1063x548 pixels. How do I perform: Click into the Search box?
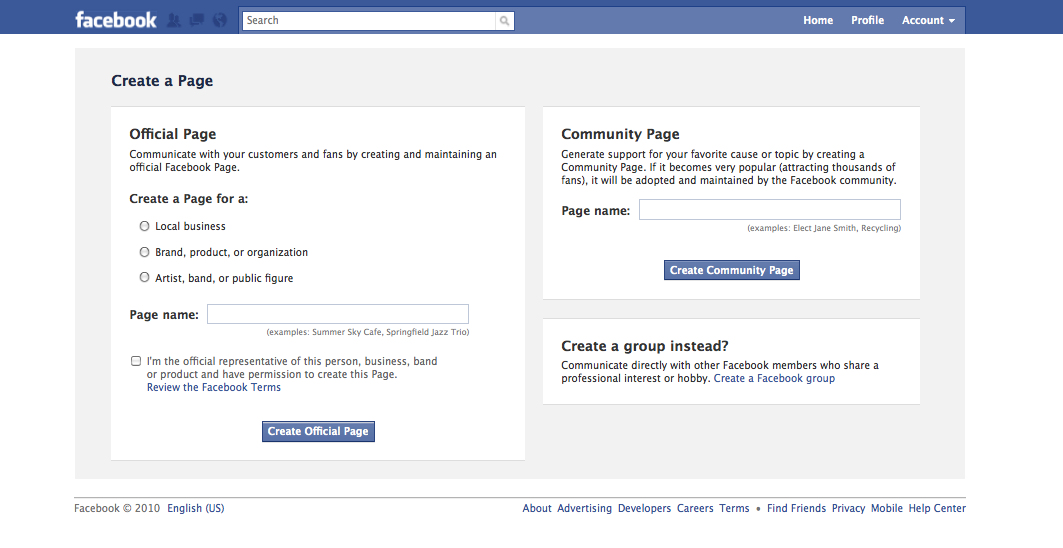pos(369,21)
